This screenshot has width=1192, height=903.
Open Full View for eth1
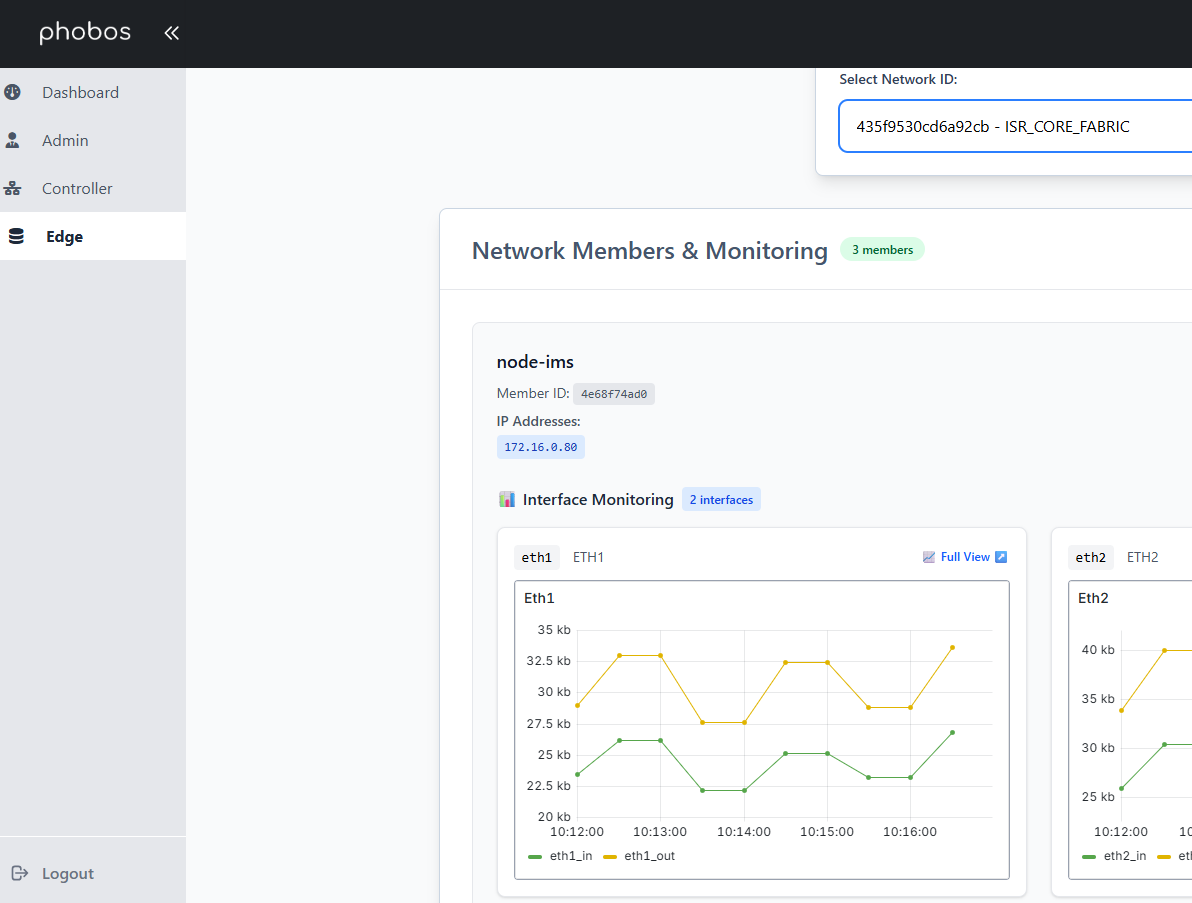pyautogui.click(x=965, y=557)
